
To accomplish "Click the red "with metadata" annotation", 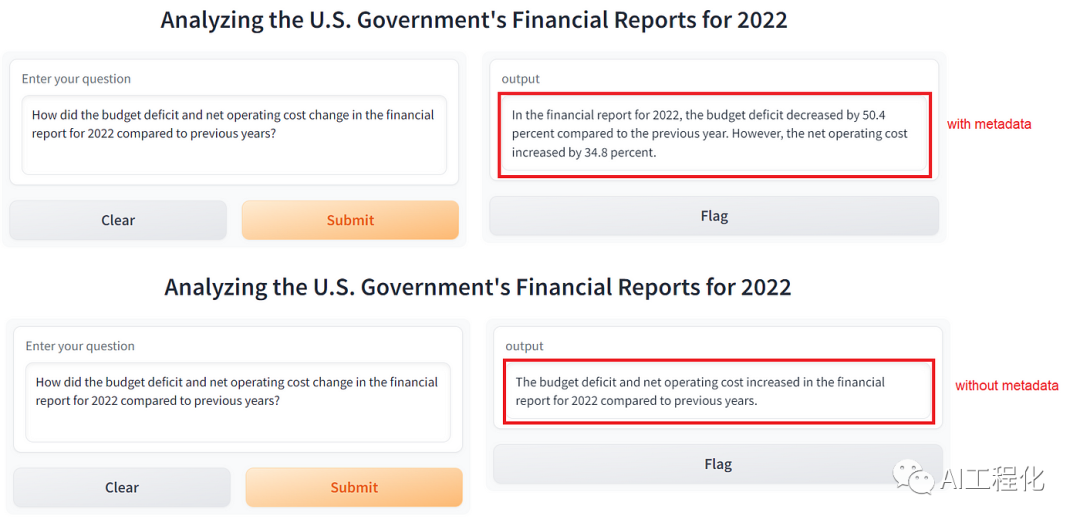I will coord(989,125).
